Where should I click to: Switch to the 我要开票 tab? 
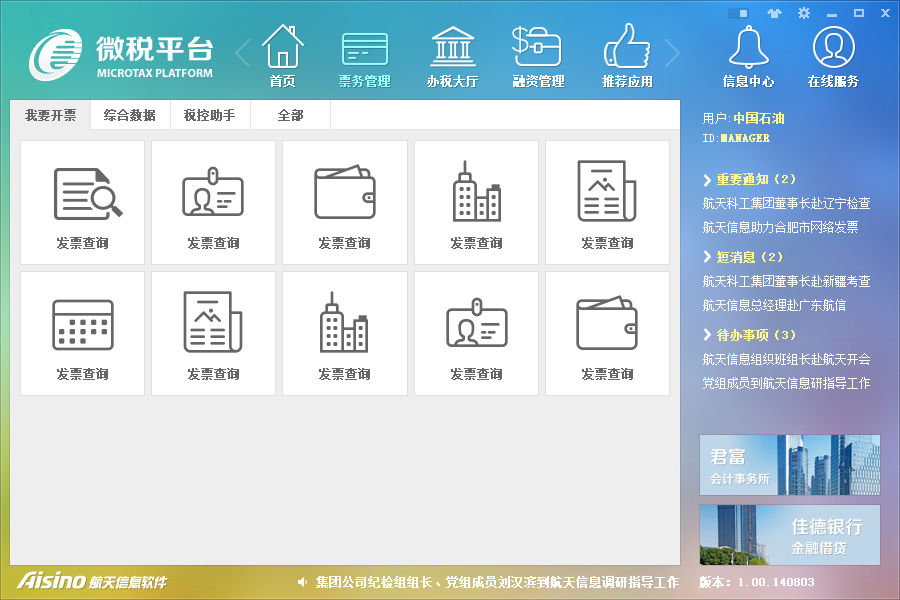pos(51,115)
